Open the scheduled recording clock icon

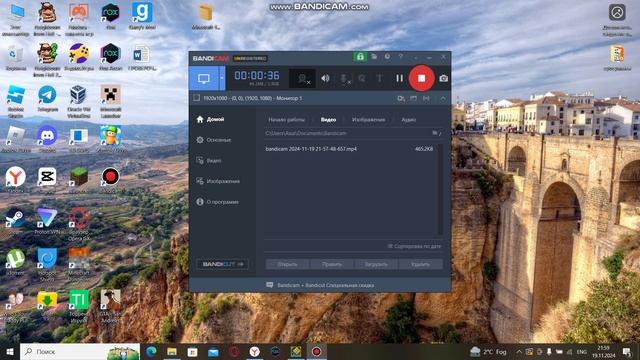pyautogui.click(x=387, y=57)
